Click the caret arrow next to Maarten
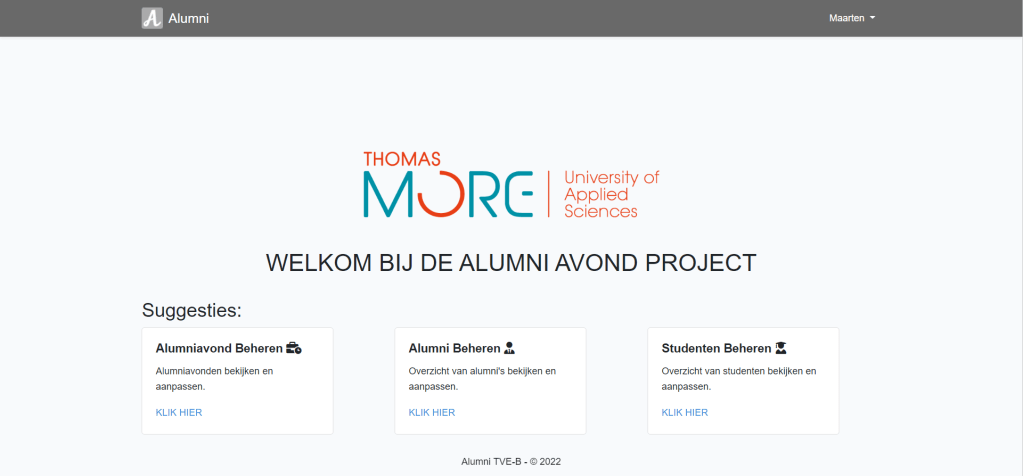Image resolution: width=1023 pixels, height=476 pixels. click(x=873, y=18)
